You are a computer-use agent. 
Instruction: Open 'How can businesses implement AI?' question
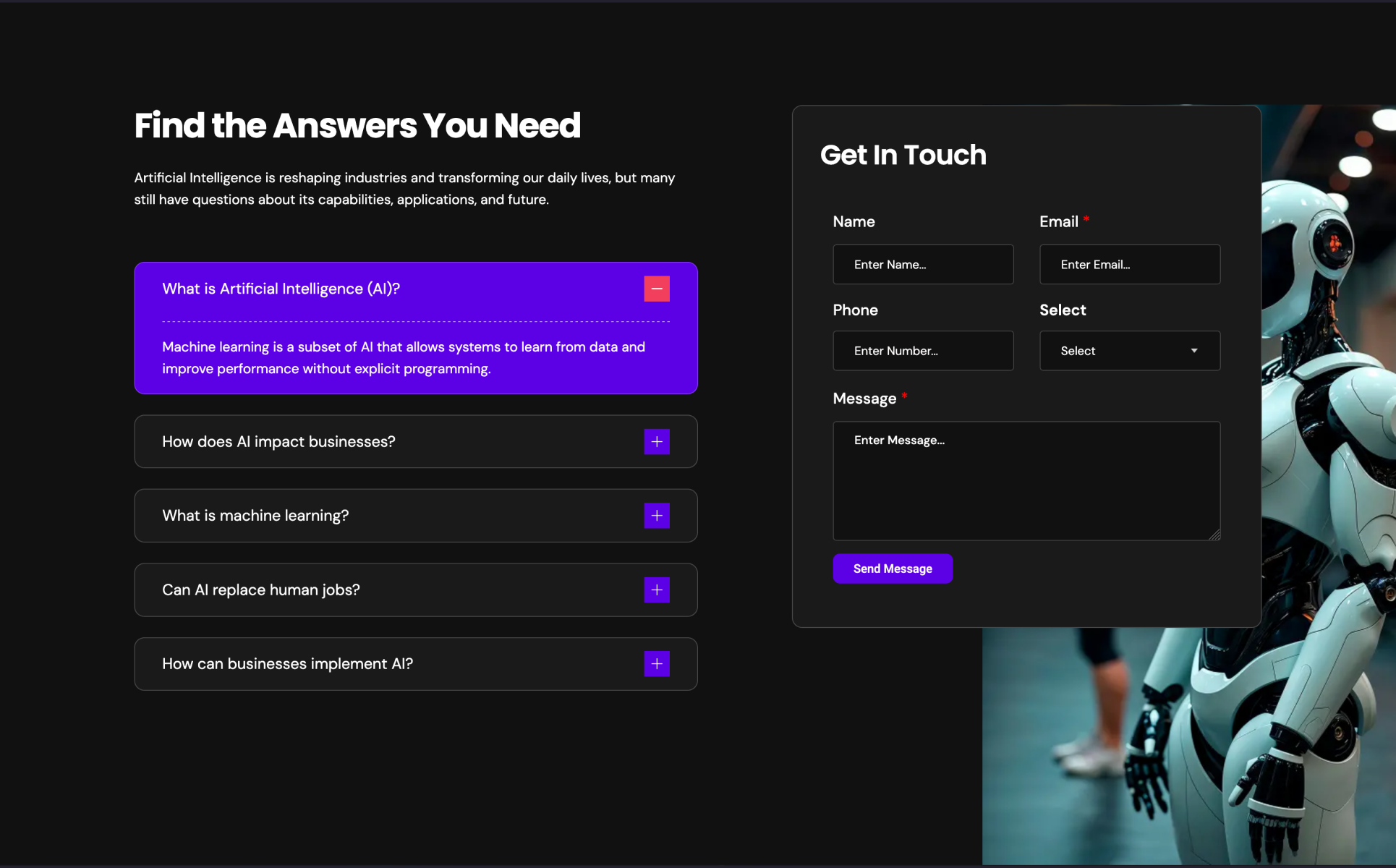(416, 664)
